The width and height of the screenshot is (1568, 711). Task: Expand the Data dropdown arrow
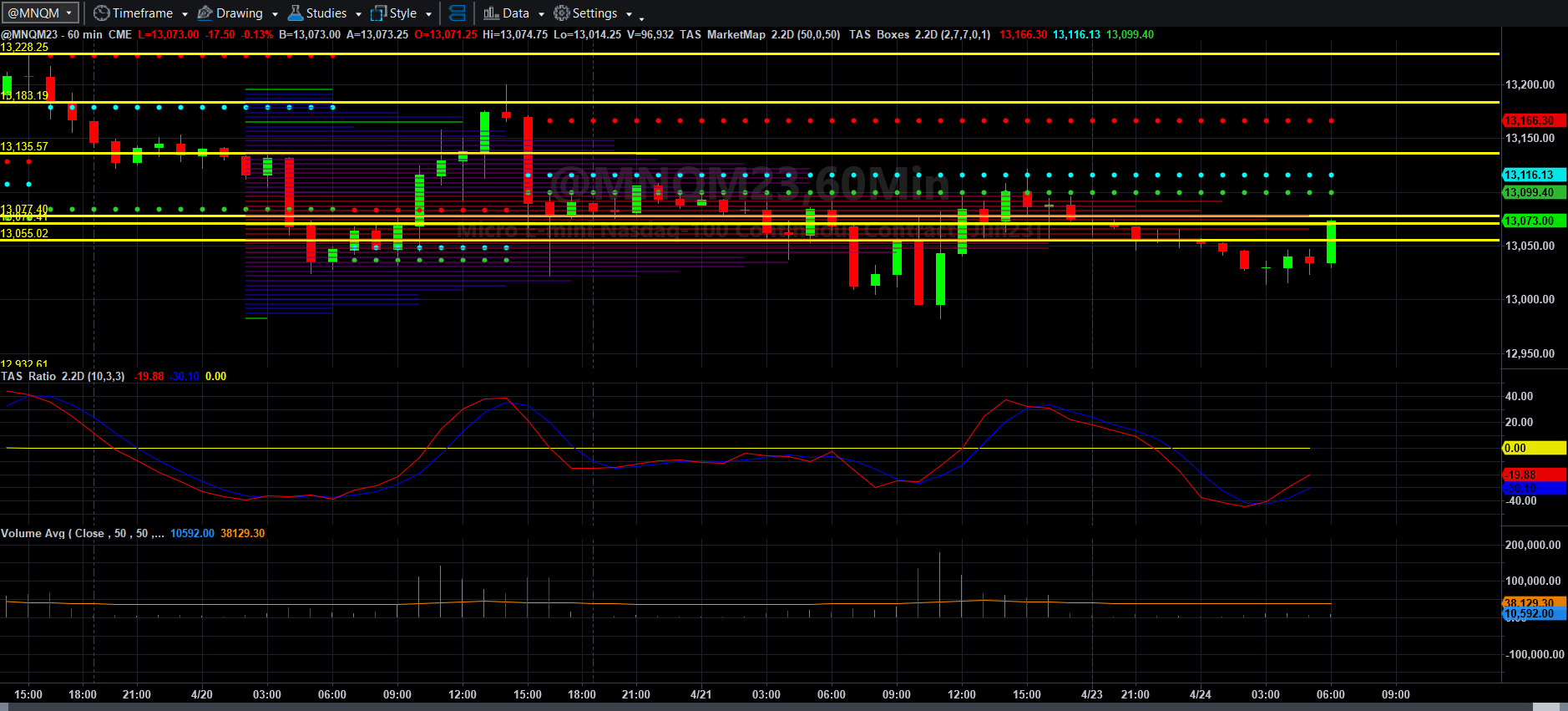pyautogui.click(x=541, y=14)
